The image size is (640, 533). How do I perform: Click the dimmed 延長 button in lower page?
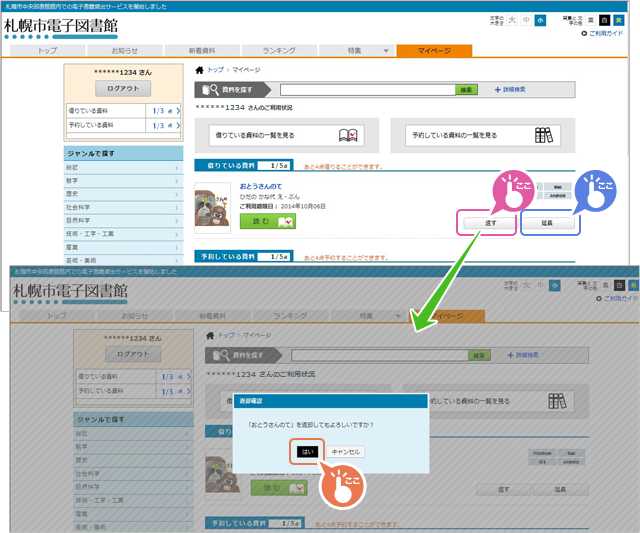(560, 490)
